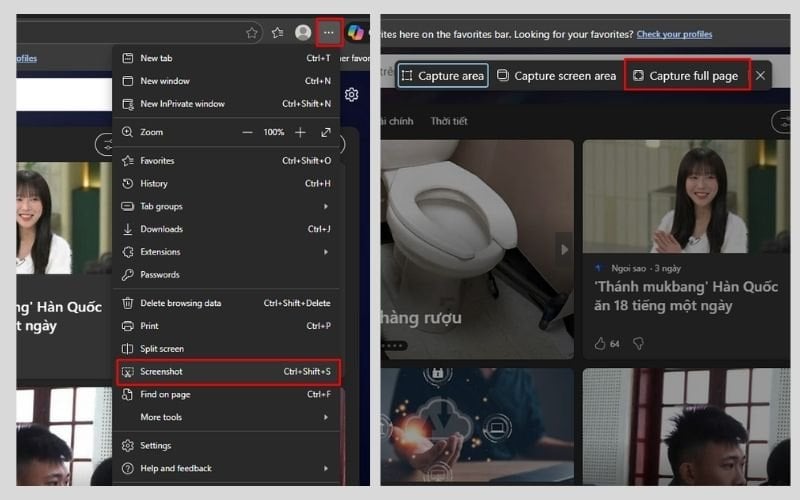The width and height of the screenshot is (800, 500).
Task: Select Split screen menu entry
Action: [227, 348]
